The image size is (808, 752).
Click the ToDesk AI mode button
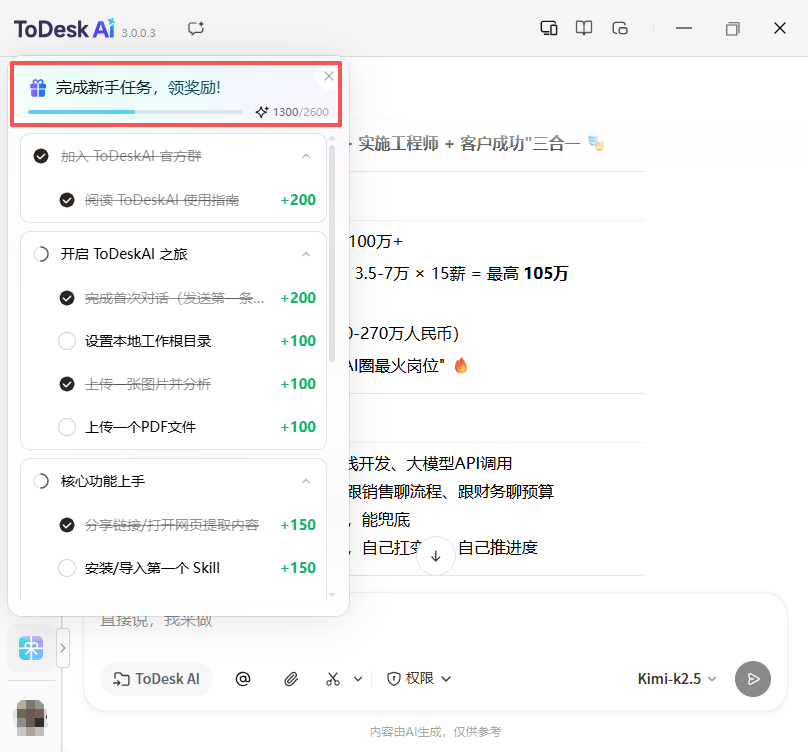(156, 679)
